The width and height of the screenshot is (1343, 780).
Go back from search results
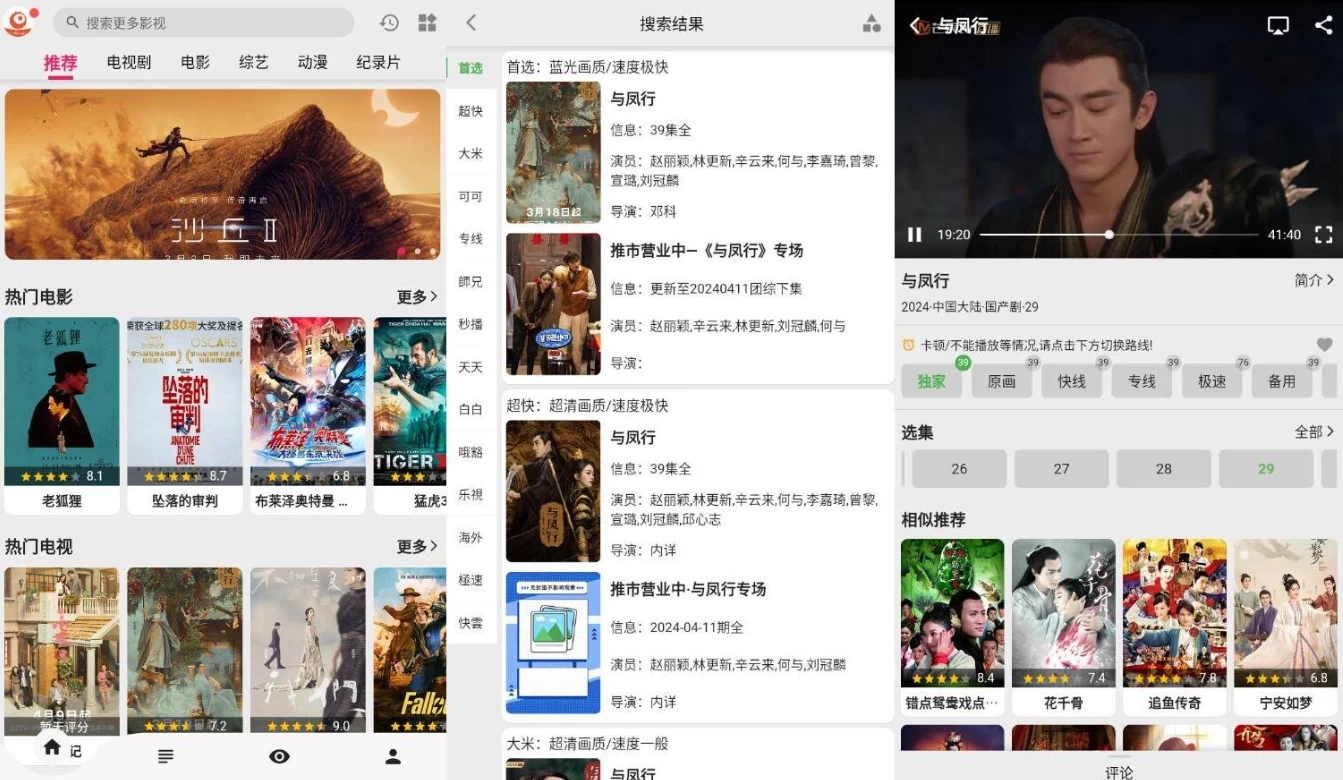coord(471,23)
